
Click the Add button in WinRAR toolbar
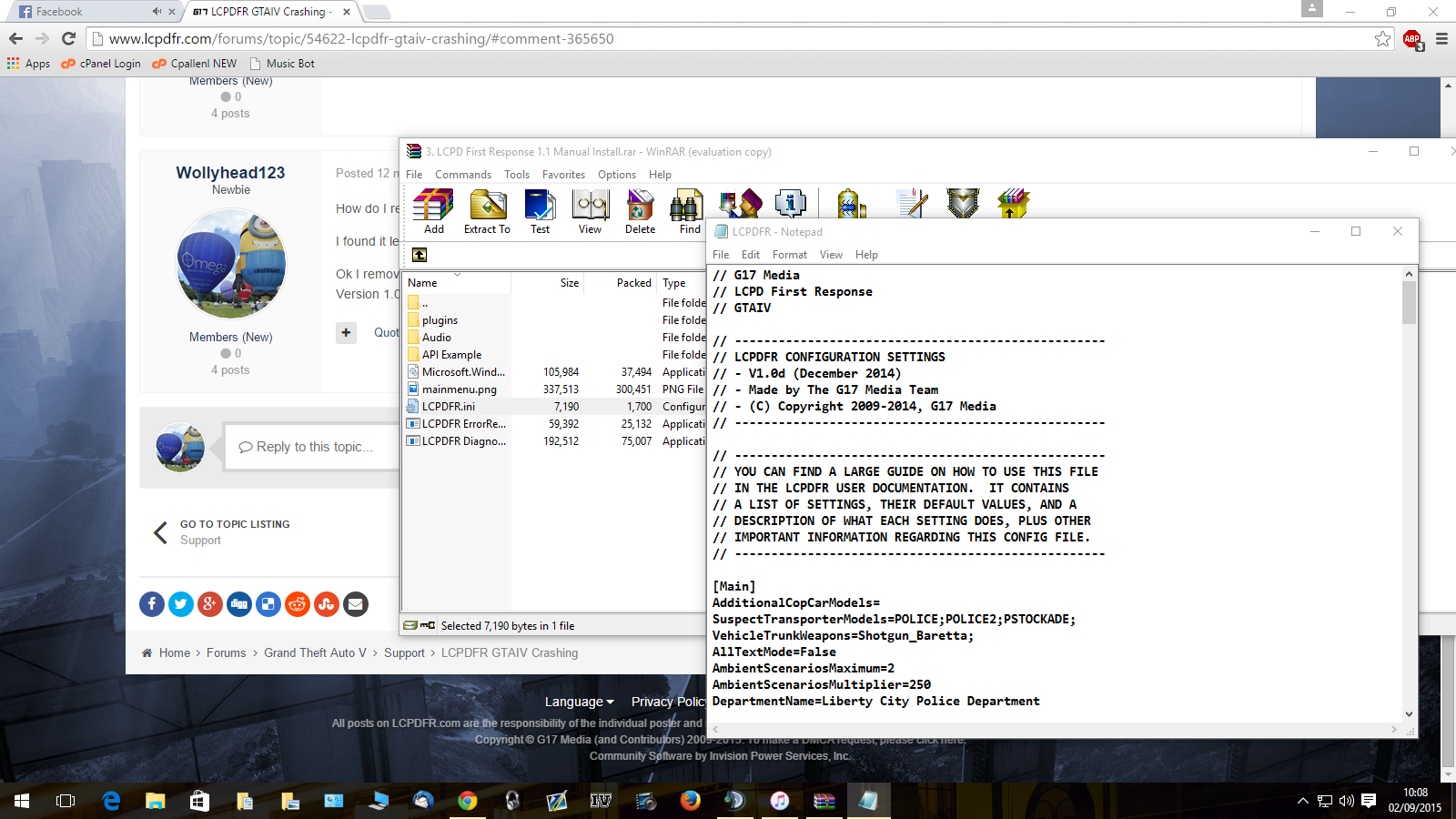[433, 211]
